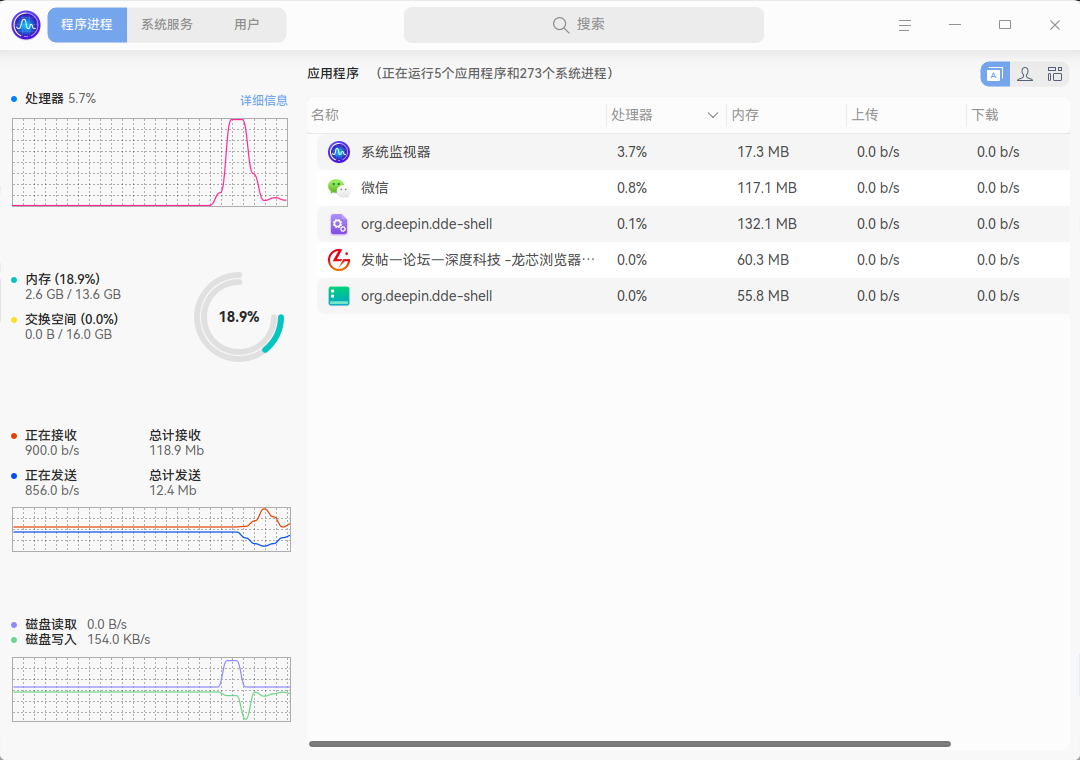The width and height of the screenshot is (1080, 760).
Task: Click the 微信 WeChat icon
Action: tap(339, 187)
